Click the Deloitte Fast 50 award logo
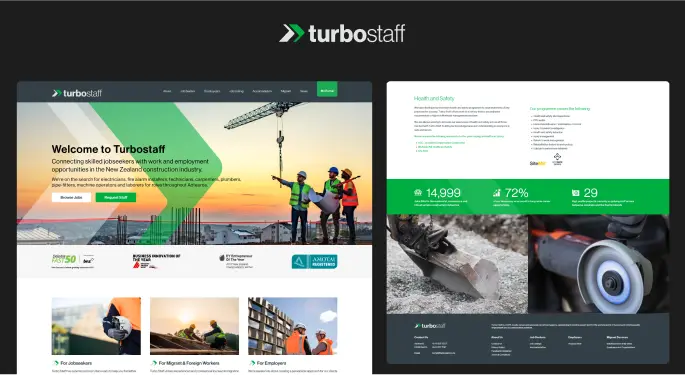The image size is (685, 375). [x=73, y=260]
